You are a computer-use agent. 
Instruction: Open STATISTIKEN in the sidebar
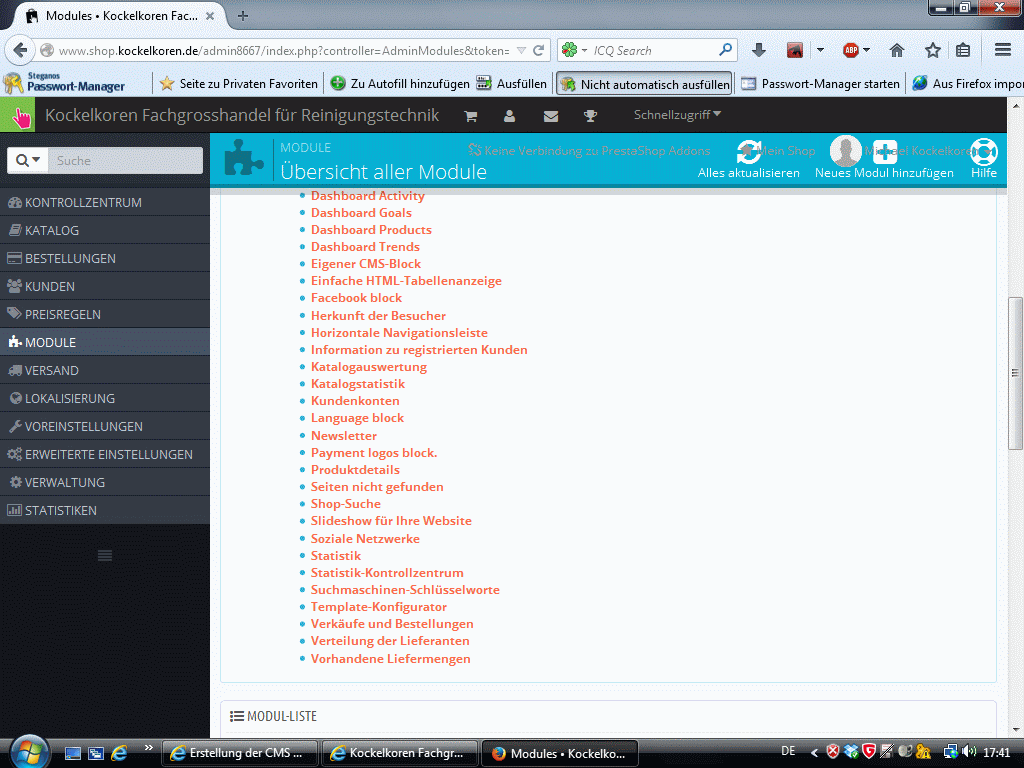point(105,511)
